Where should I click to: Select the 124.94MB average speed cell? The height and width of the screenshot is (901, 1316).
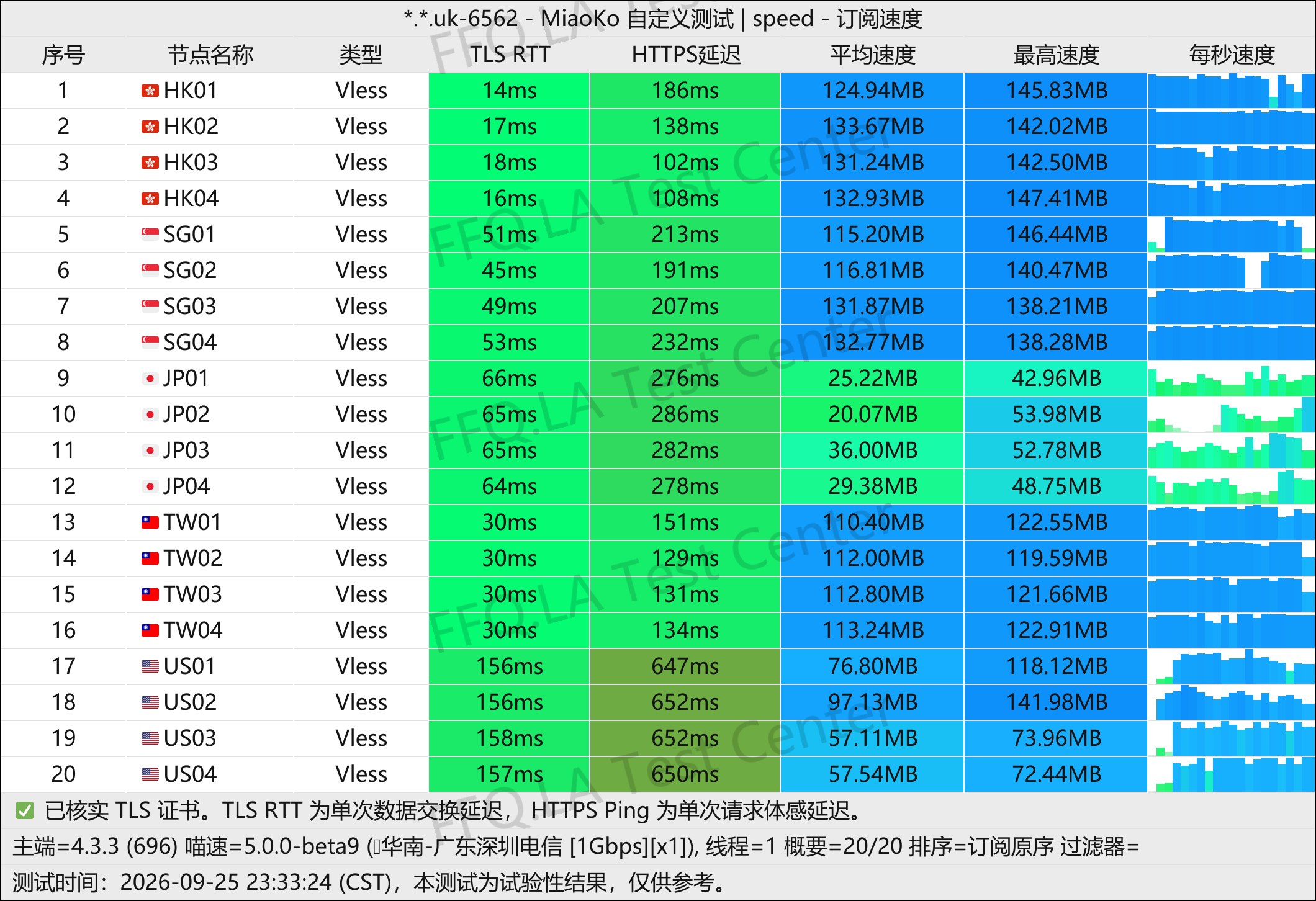(x=872, y=91)
